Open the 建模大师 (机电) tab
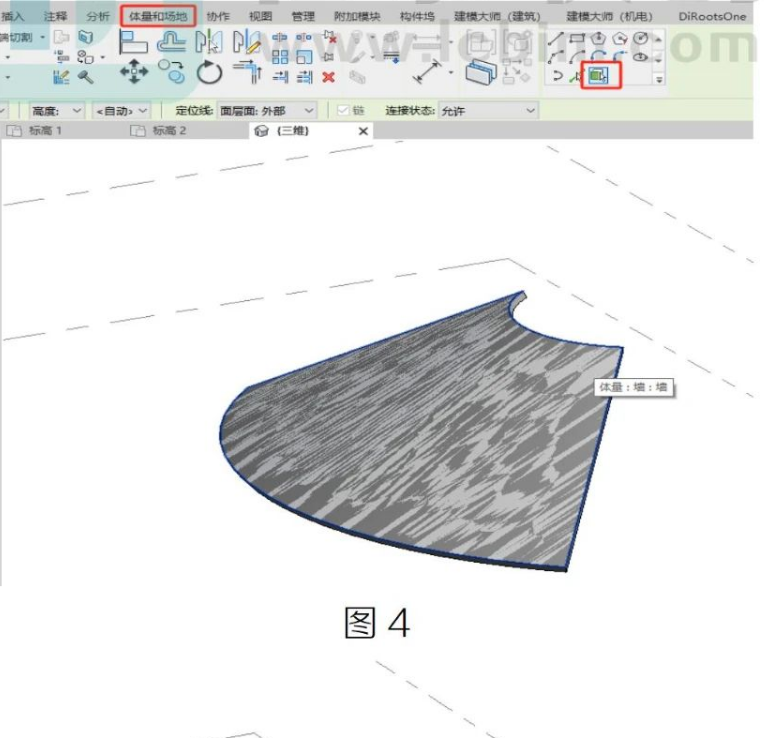Image resolution: width=769 pixels, height=738 pixels. tap(609, 17)
